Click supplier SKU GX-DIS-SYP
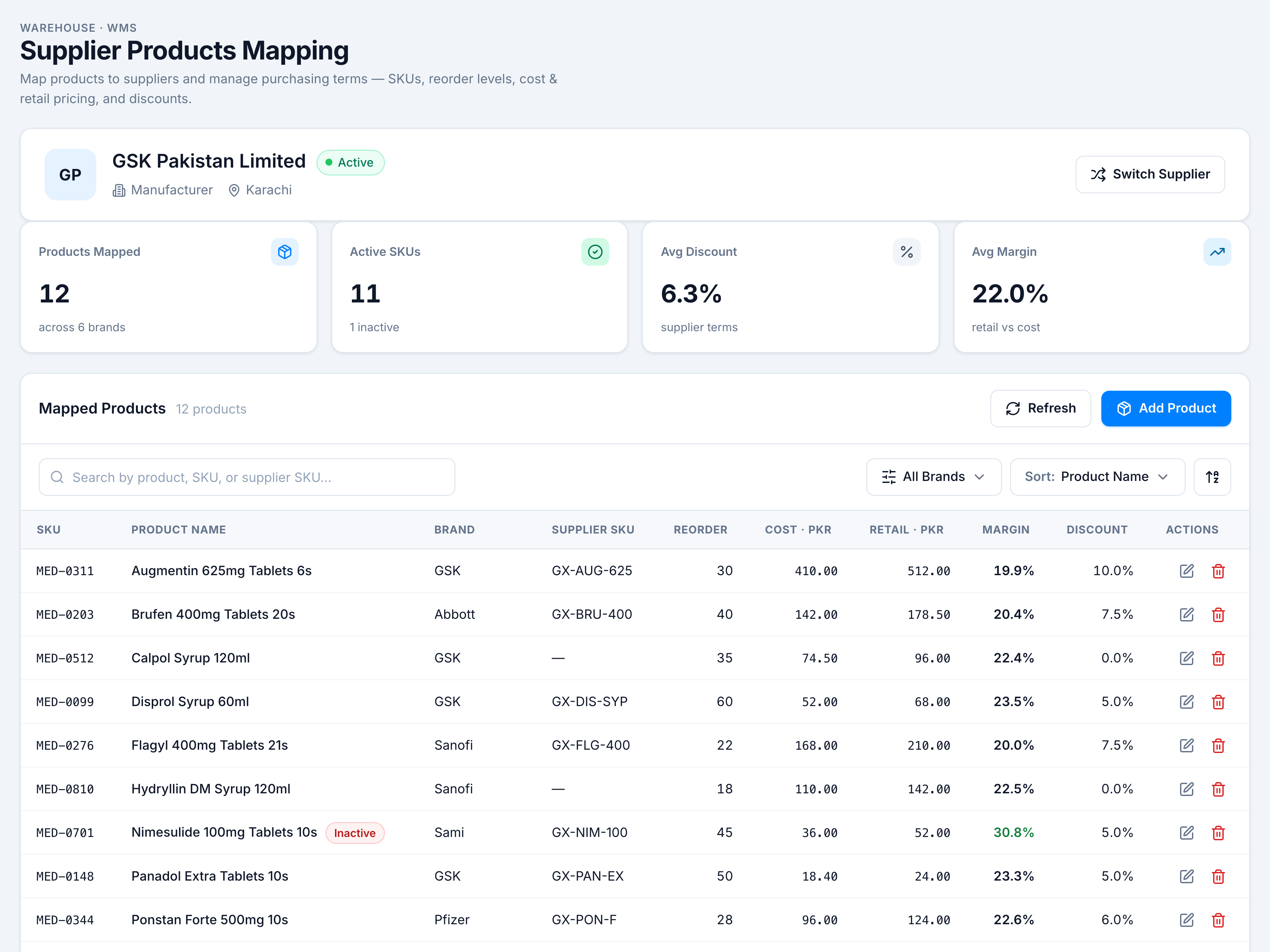 click(x=590, y=702)
